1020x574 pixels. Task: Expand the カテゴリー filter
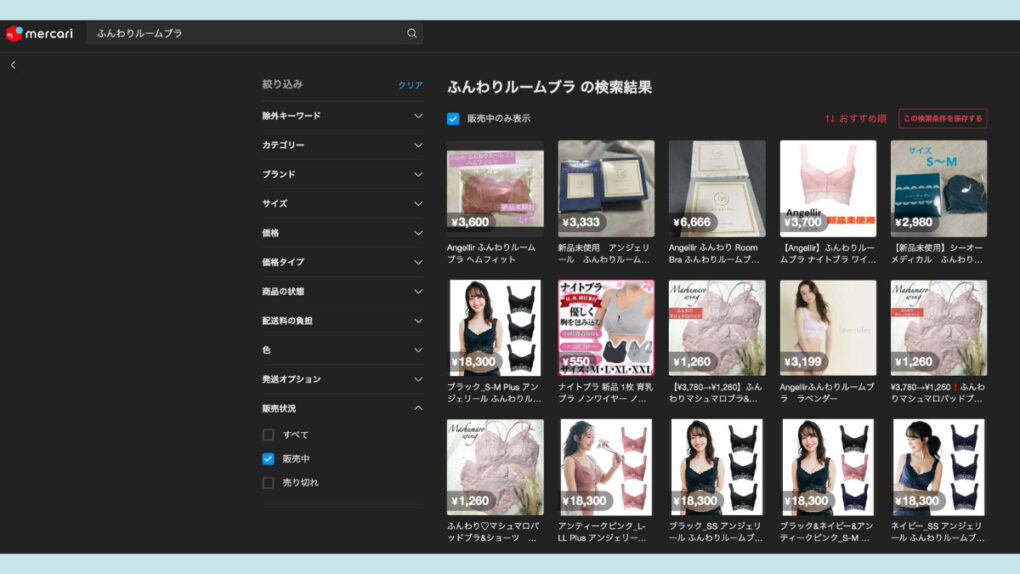[x=342, y=145]
